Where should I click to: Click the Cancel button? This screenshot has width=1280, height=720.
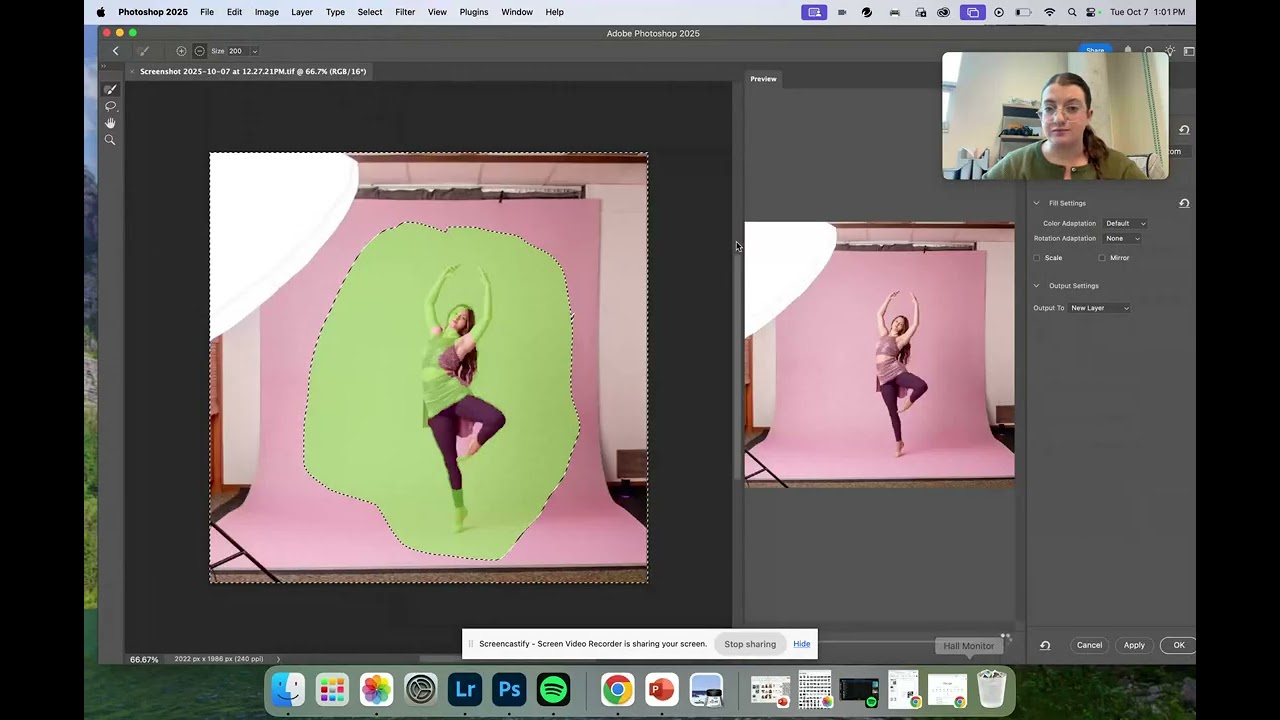(x=1089, y=645)
